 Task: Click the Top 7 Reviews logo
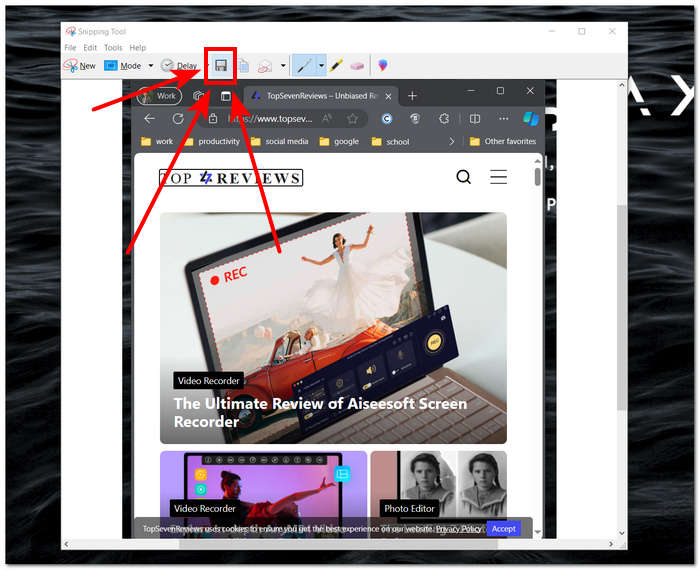(x=231, y=178)
